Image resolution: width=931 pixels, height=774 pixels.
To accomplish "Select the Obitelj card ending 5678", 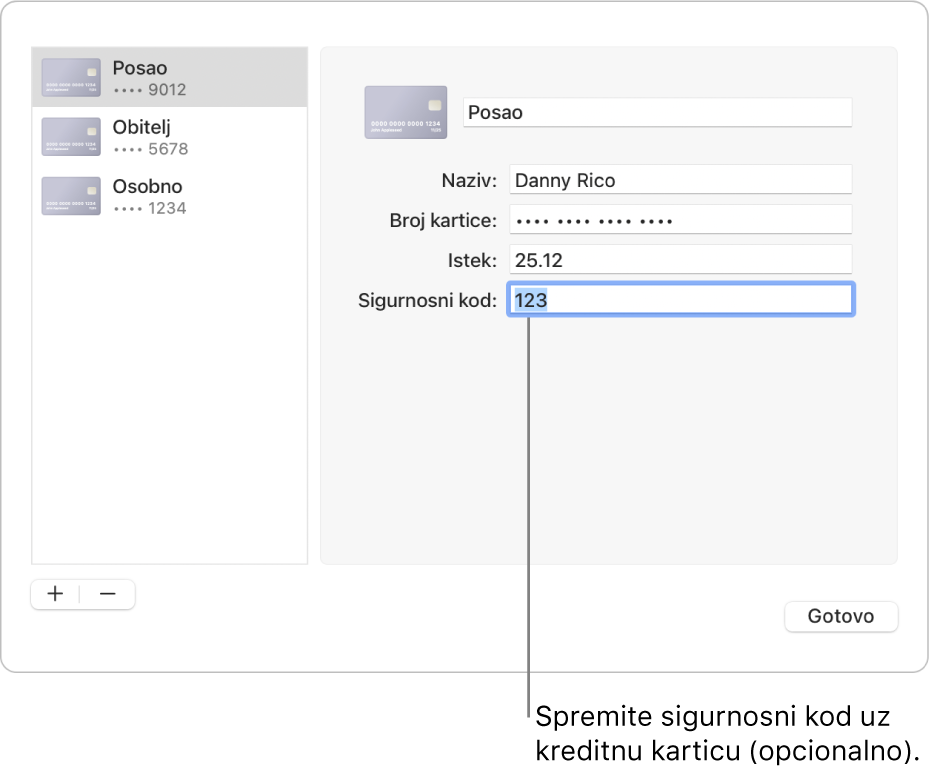I will point(170,137).
